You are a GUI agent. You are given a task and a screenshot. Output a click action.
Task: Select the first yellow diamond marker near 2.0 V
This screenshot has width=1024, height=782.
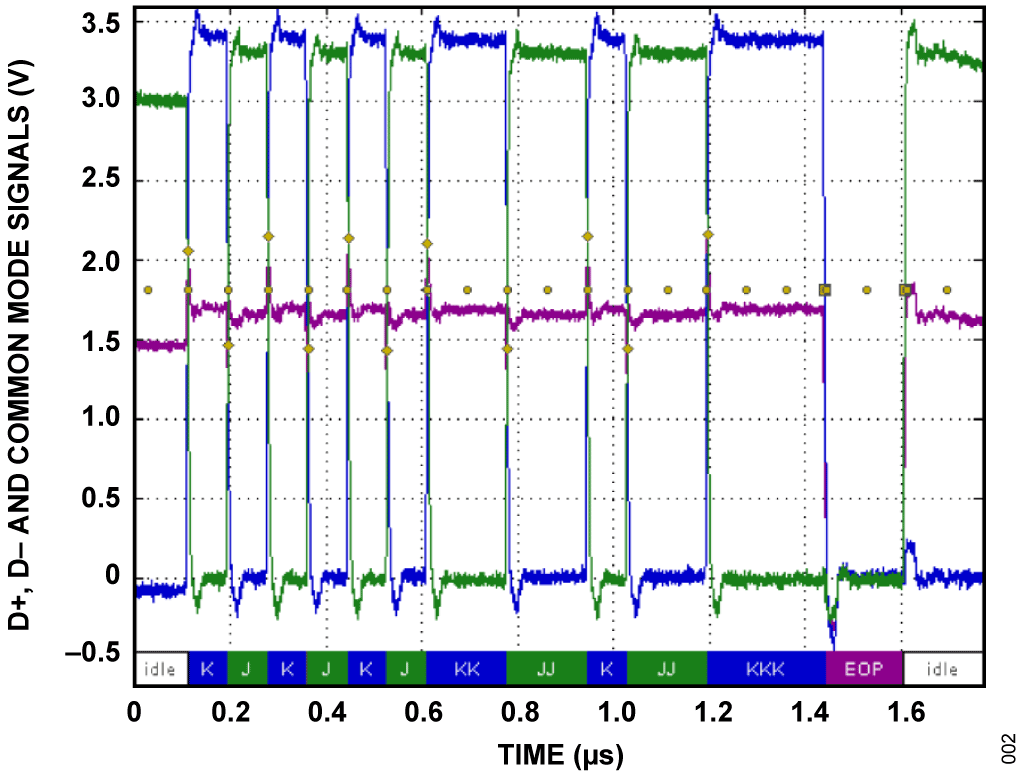pyautogui.click(x=188, y=251)
